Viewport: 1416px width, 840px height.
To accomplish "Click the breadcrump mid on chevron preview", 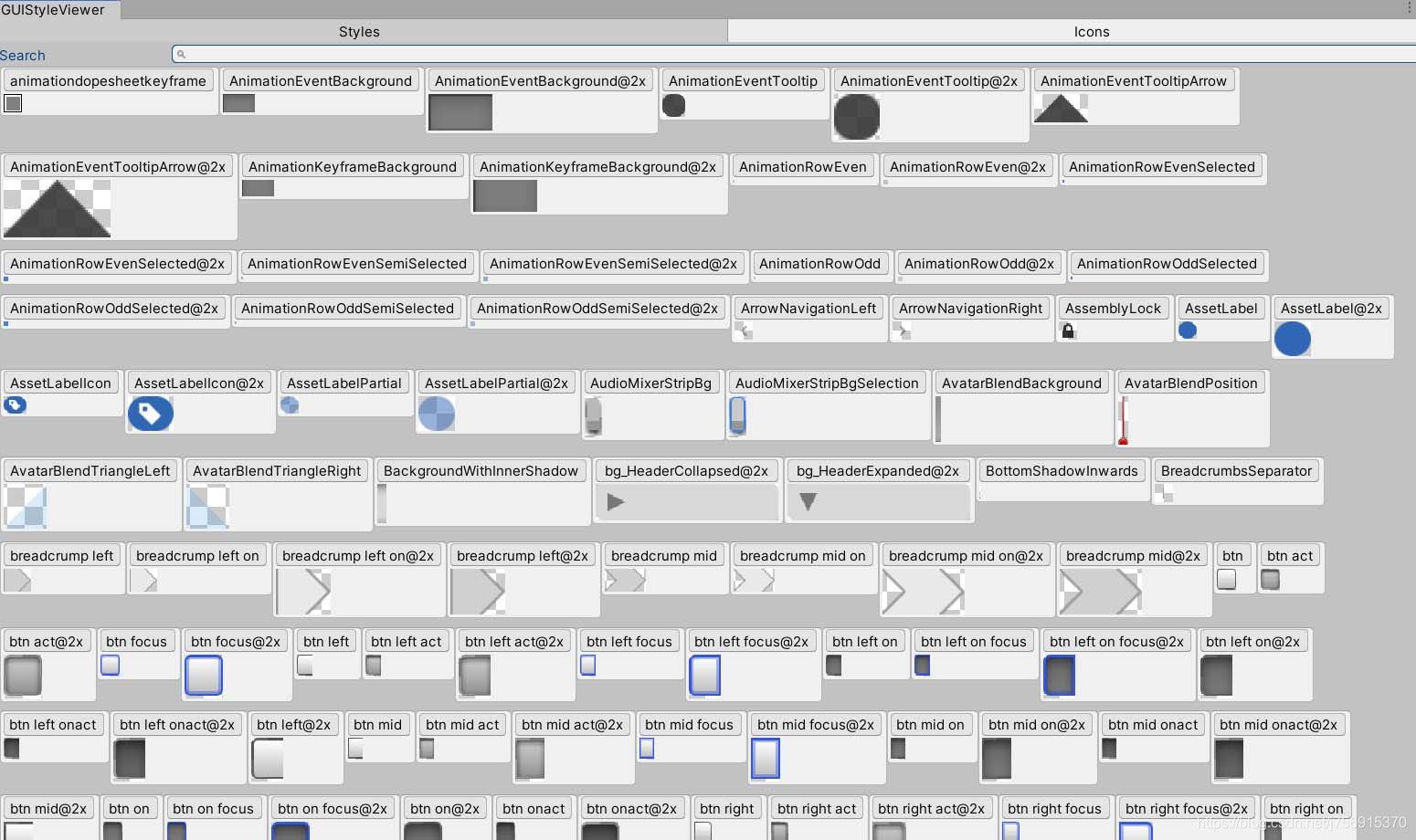I will pyautogui.click(x=755, y=580).
